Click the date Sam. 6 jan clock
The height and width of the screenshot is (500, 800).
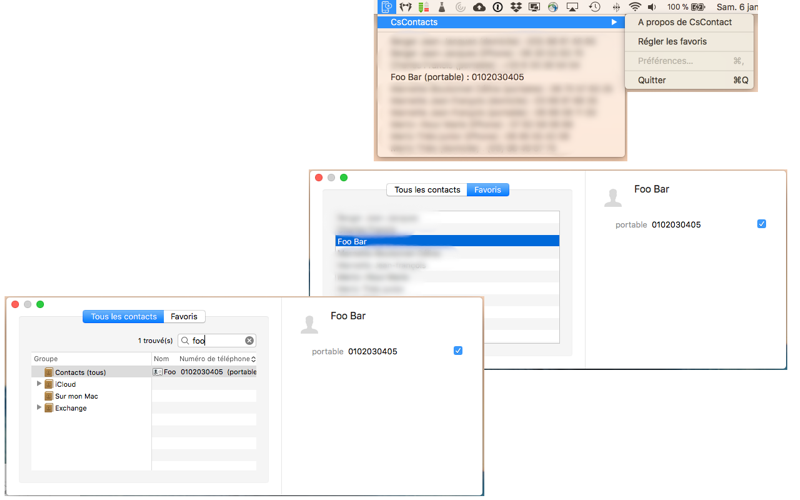[x=737, y=7]
